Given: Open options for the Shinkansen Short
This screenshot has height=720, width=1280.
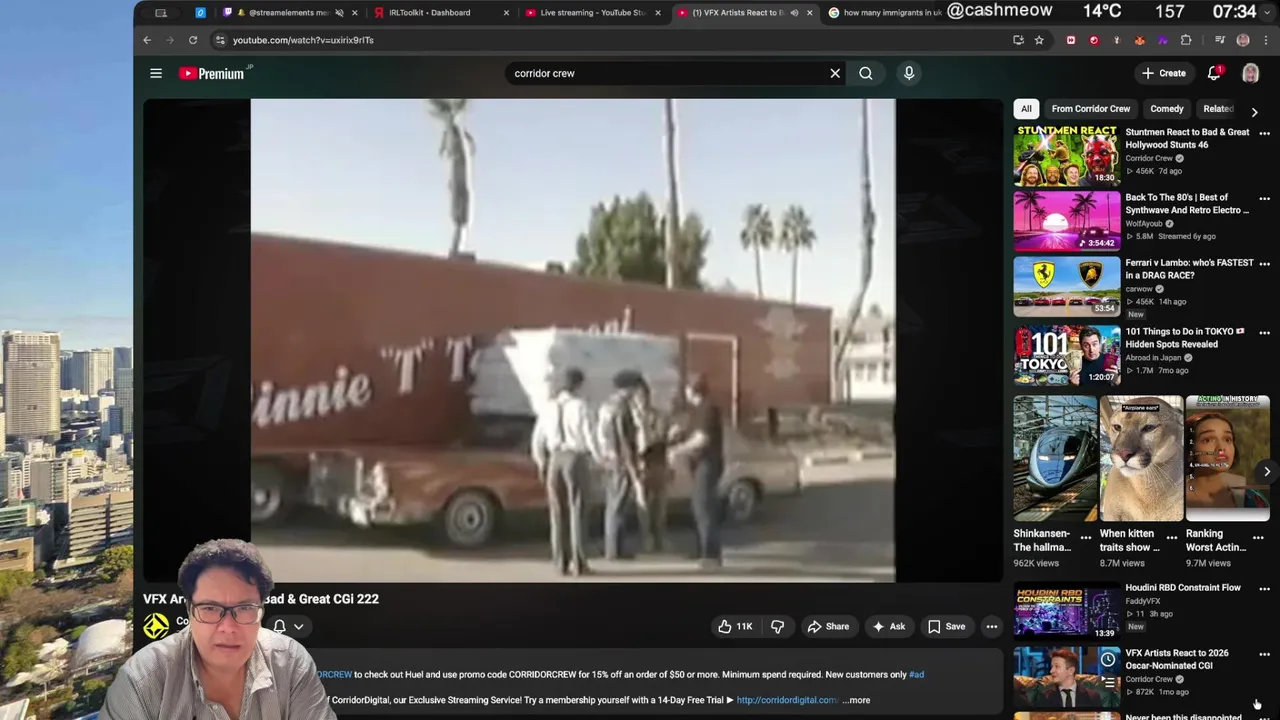Looking at the screenshot, I should (x=1086, y=537).
